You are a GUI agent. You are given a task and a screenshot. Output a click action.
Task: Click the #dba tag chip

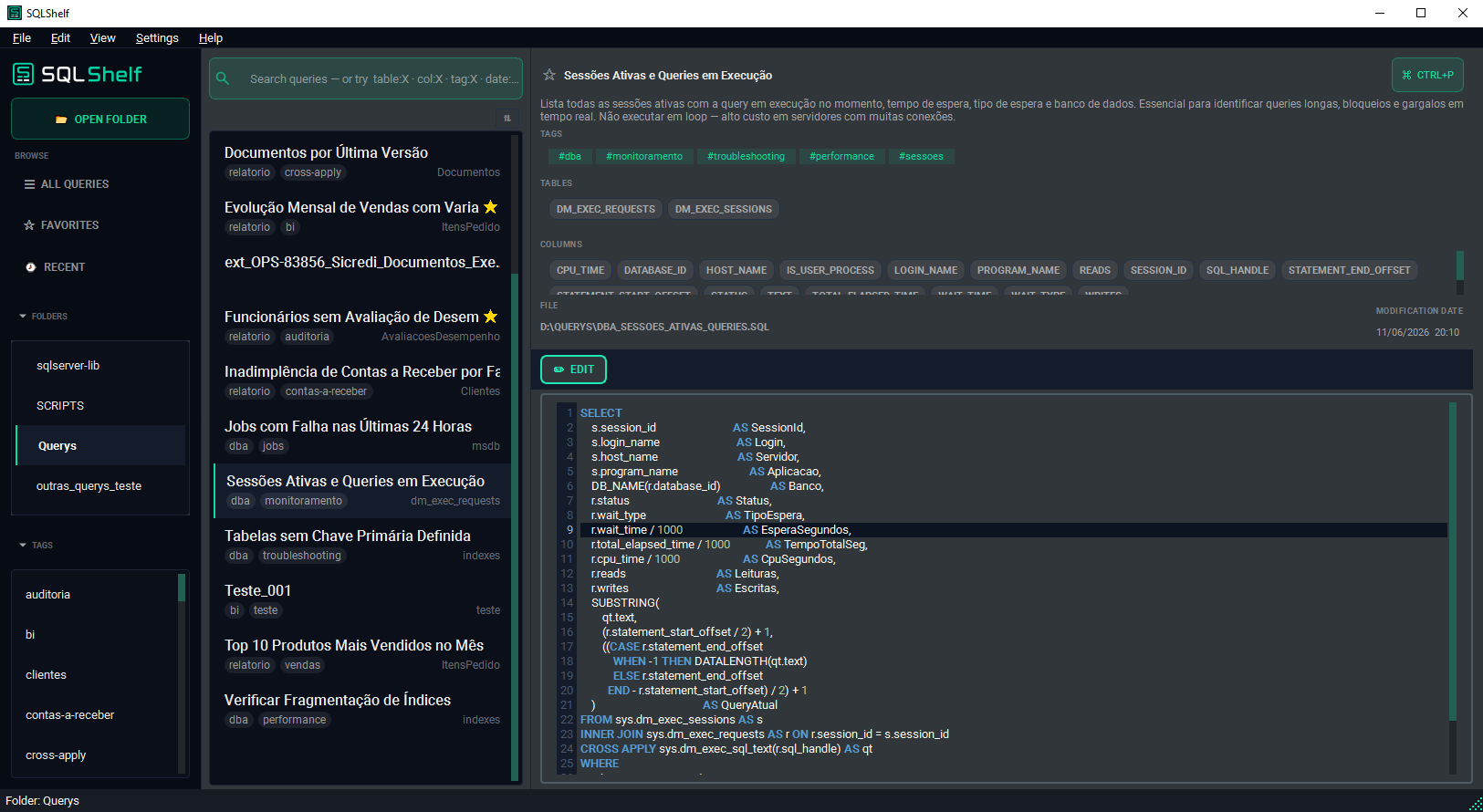pos(569,156)
